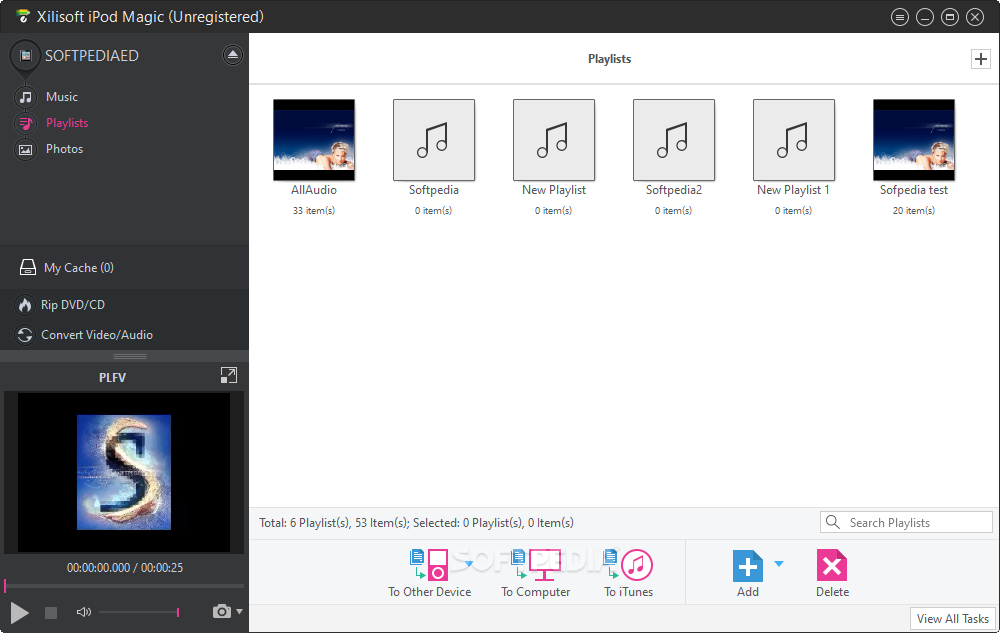The width and height of the screenshot is (1000, 633).
Task: Click the Photos sidebar icon
Action: tap(26, 149)
